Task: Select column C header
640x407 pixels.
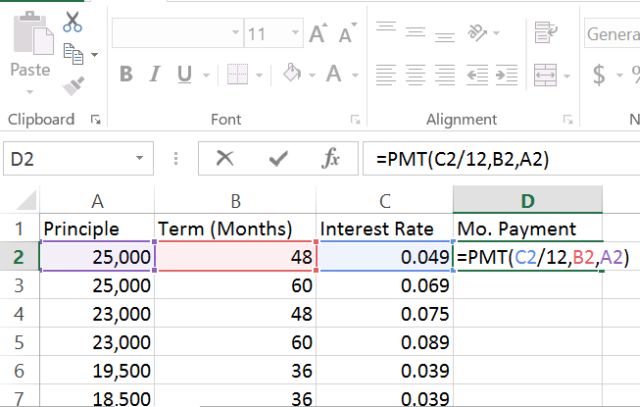Action: [385, 201]
